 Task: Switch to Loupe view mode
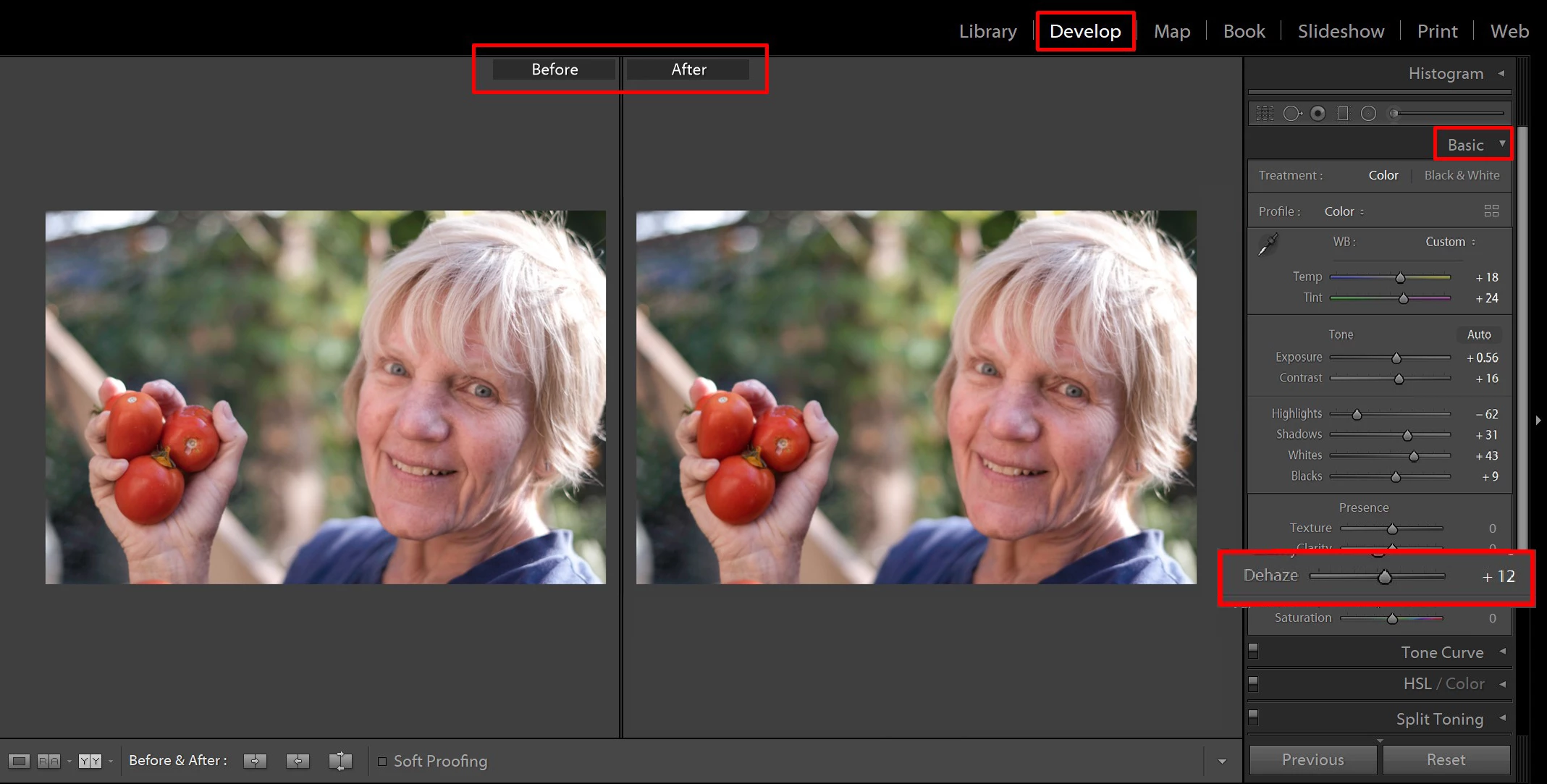[x=20, y=761]
